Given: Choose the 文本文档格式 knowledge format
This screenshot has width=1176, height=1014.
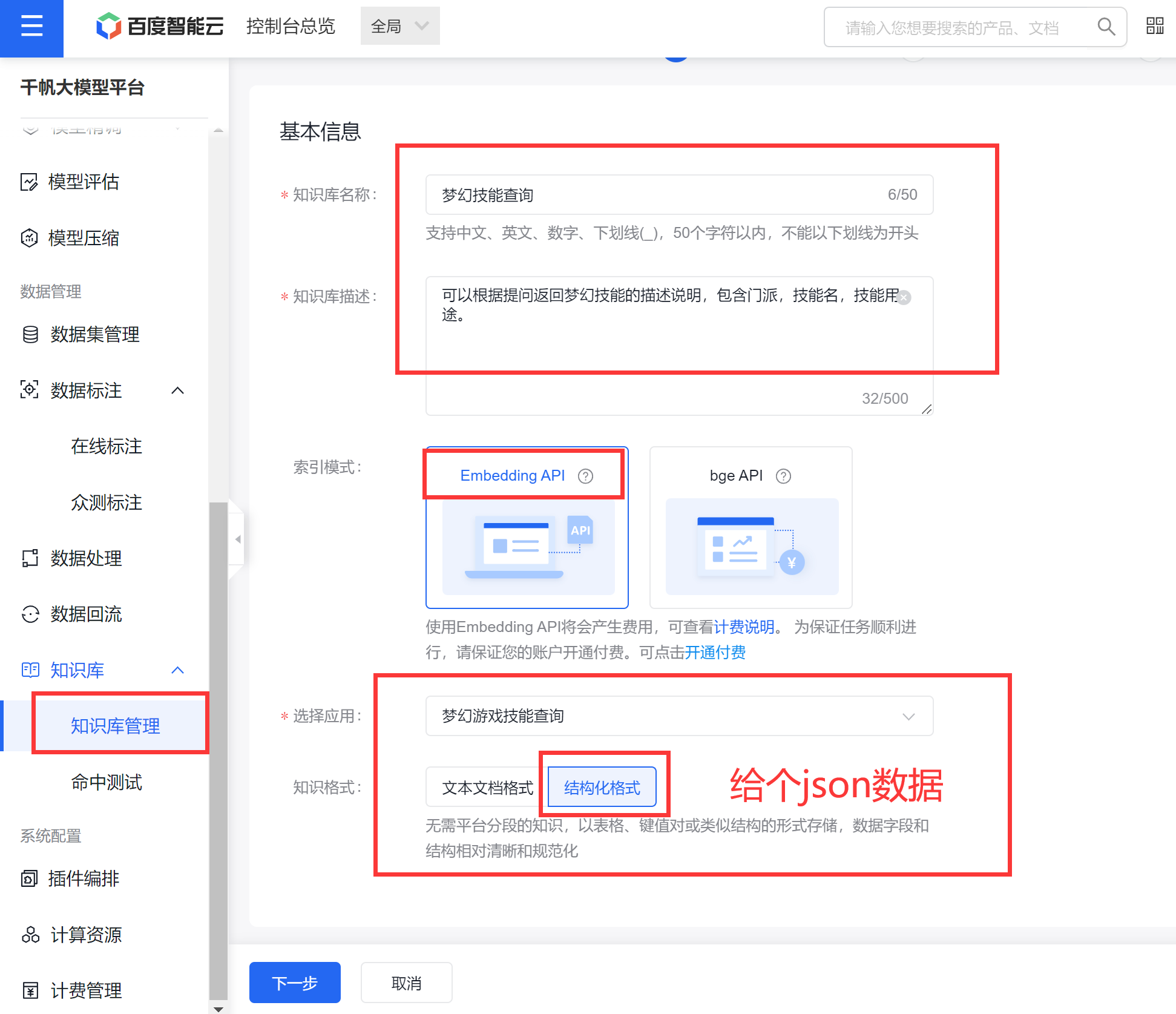Looking at the screenshot, I should [x=487, y=788].
